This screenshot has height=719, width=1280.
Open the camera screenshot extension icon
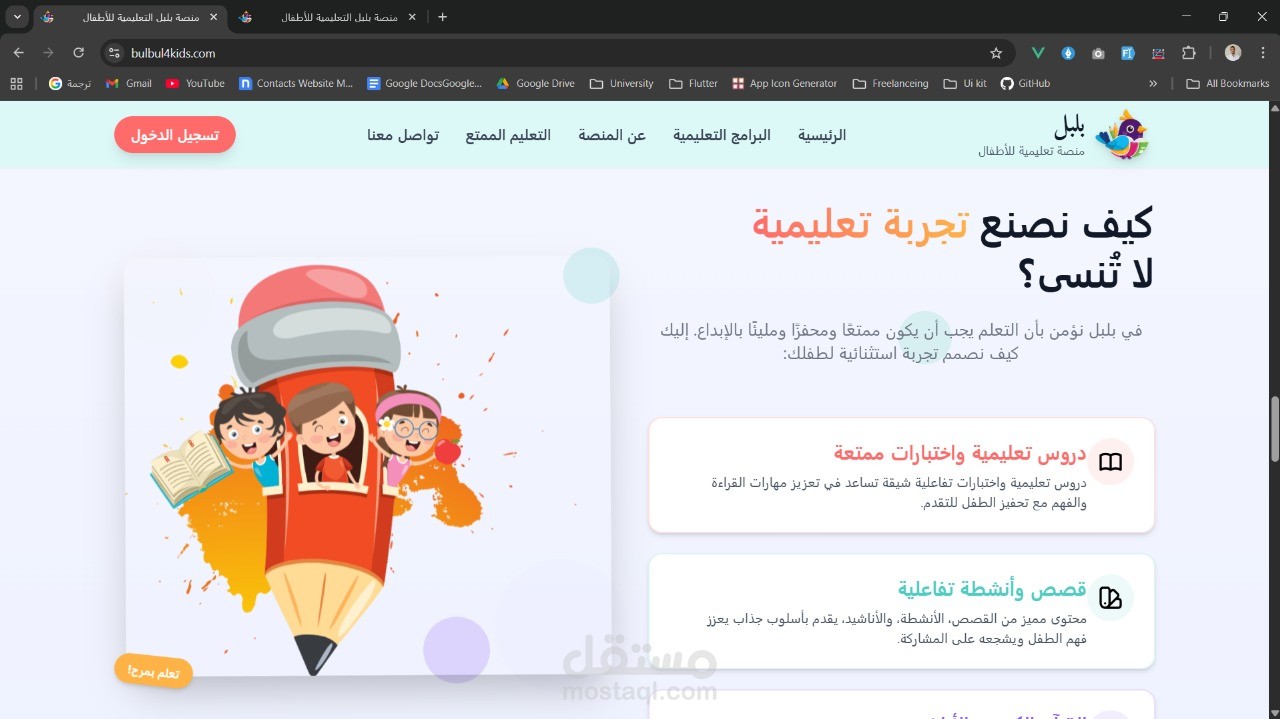1098,53
